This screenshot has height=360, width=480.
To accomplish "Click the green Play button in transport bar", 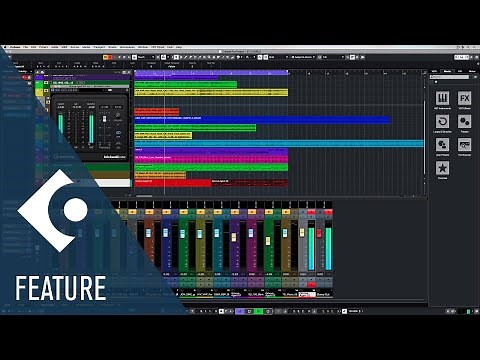I will [258, 311].
